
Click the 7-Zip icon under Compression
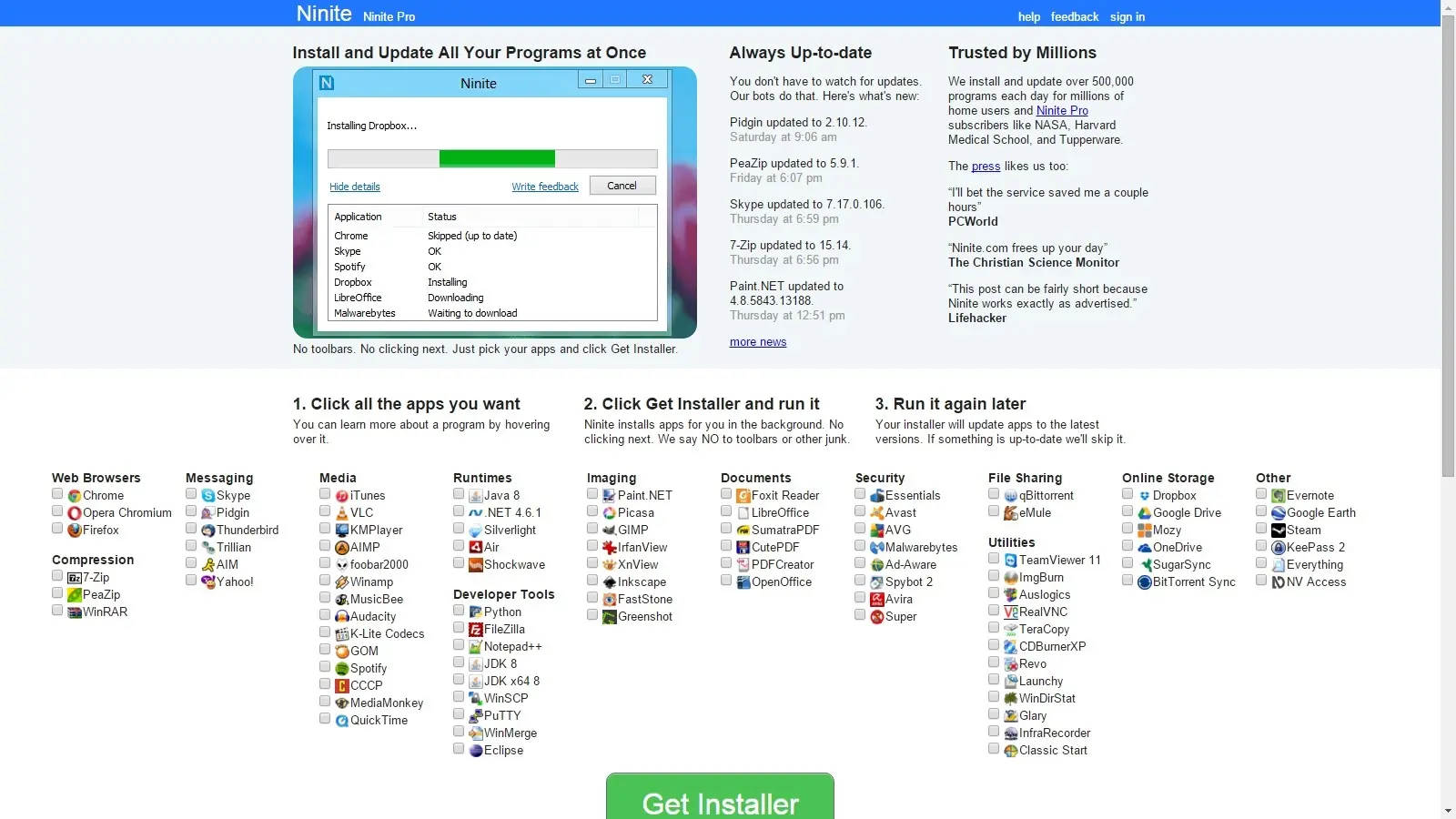(x=75, y=578)
